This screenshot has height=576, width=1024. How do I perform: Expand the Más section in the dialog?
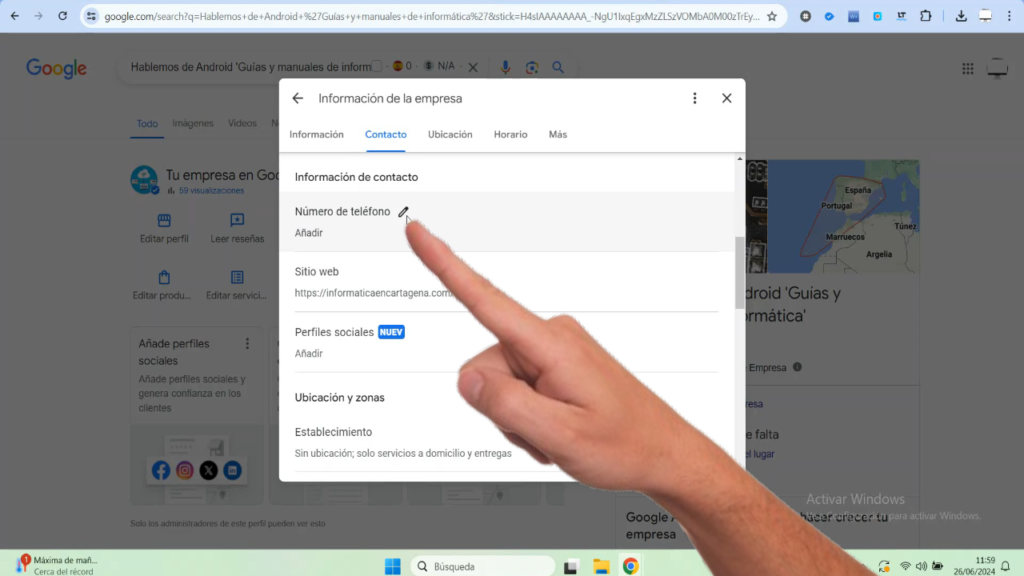(x=557, y=134)
